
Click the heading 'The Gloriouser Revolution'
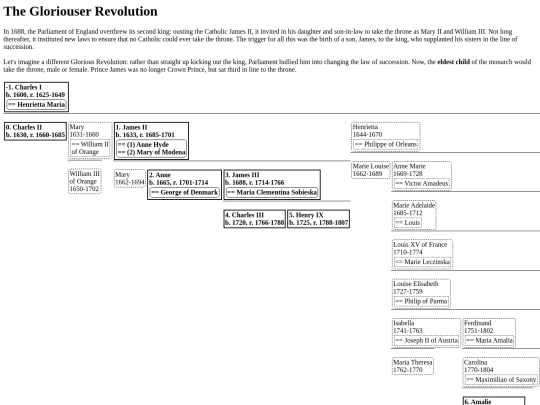[x=80, y=11]
